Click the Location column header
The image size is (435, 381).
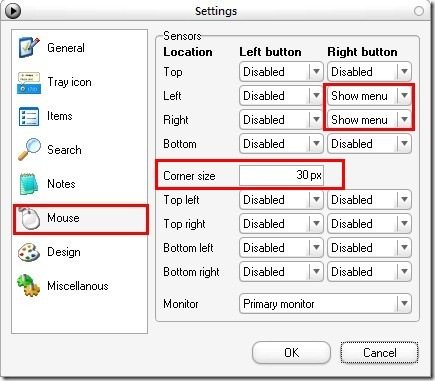pos(188,52)
